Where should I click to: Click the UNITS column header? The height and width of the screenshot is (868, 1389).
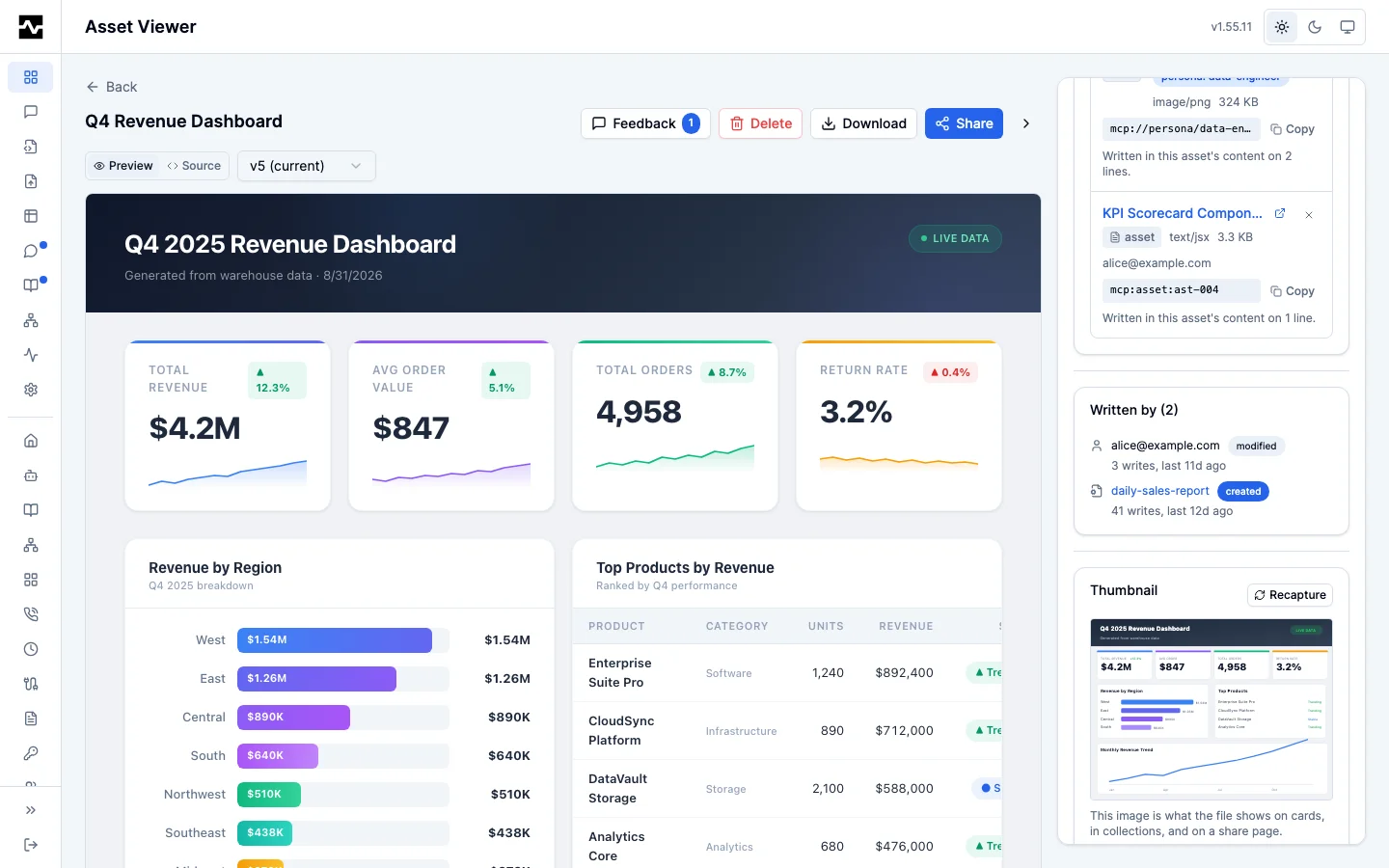[826, 626]
